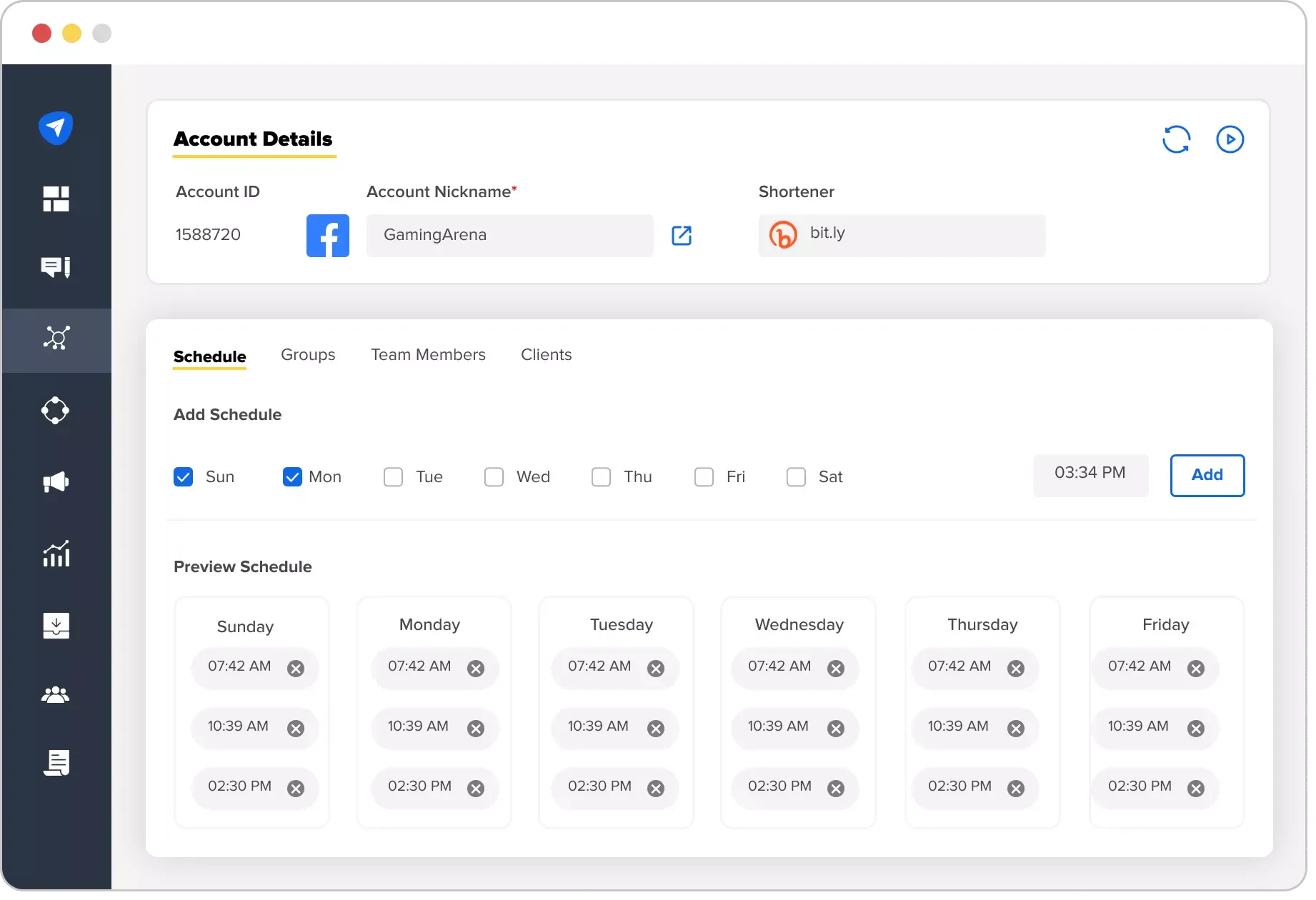Select the megaphone campaigns icon in the sidebar
Image resolution: width=1316 pixels, height=900 pixels.
point(56,482)
